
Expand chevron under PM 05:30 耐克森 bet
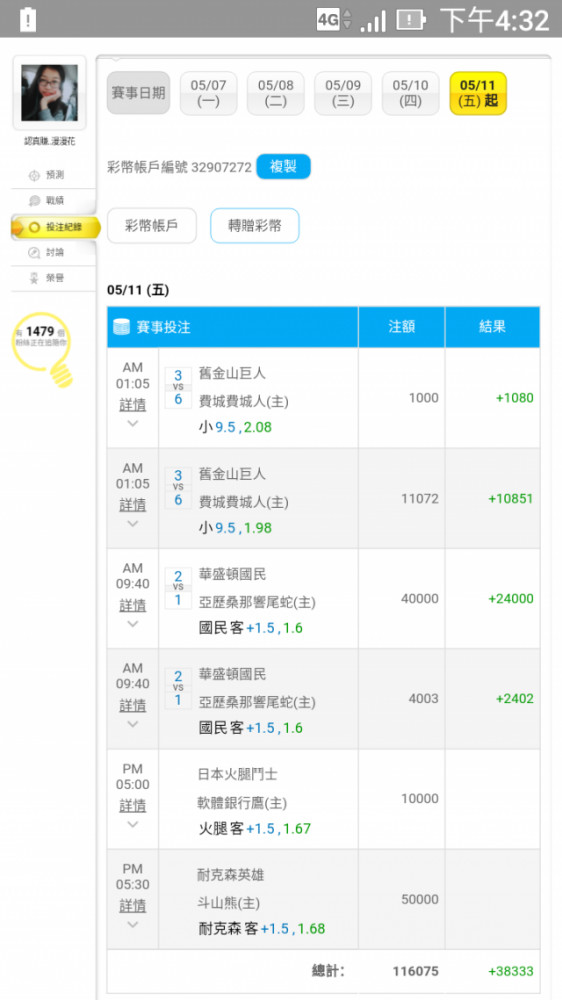[x=133, y=924]
